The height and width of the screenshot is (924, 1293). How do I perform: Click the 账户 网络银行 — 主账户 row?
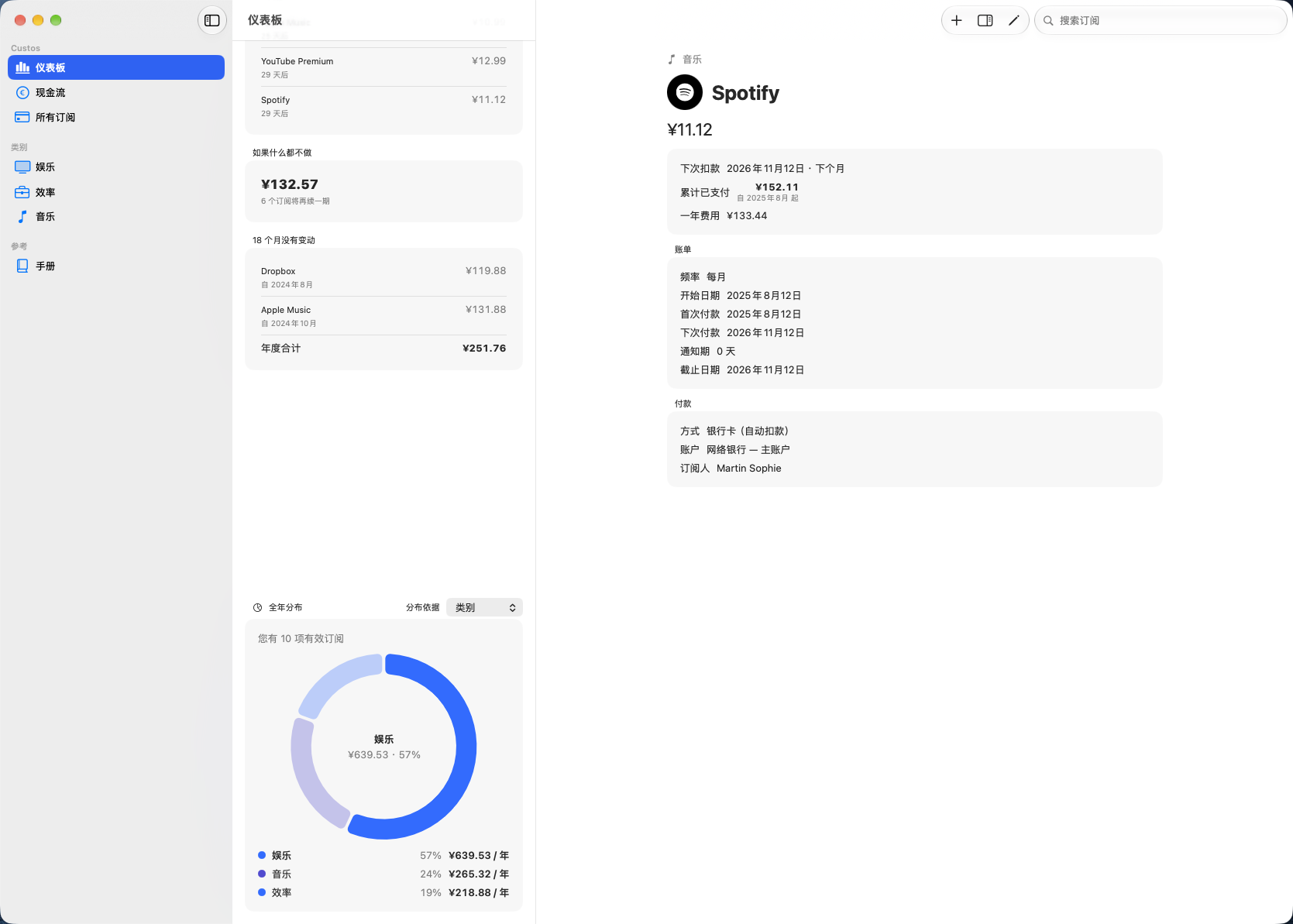click(735, 449)
